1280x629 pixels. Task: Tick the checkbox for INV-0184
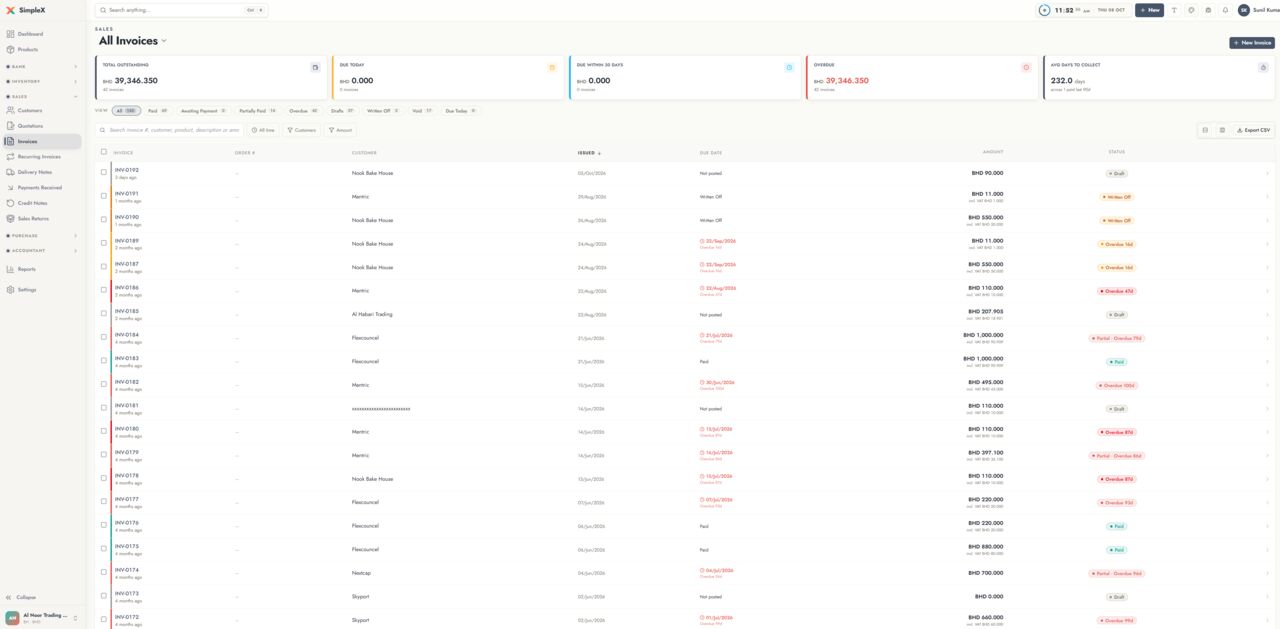pyautogui.click(x=103, y=337)
